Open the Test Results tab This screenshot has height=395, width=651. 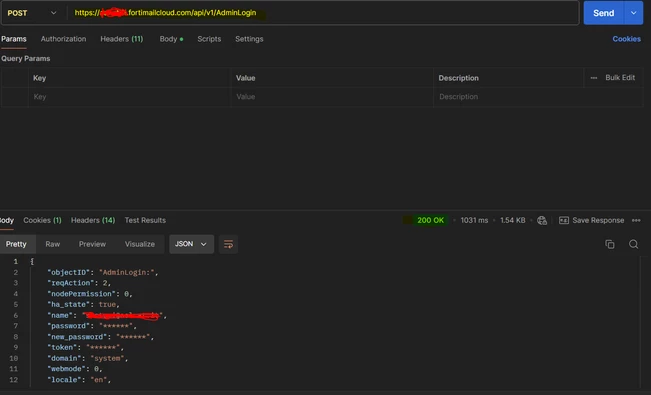[x=145, y=221]
